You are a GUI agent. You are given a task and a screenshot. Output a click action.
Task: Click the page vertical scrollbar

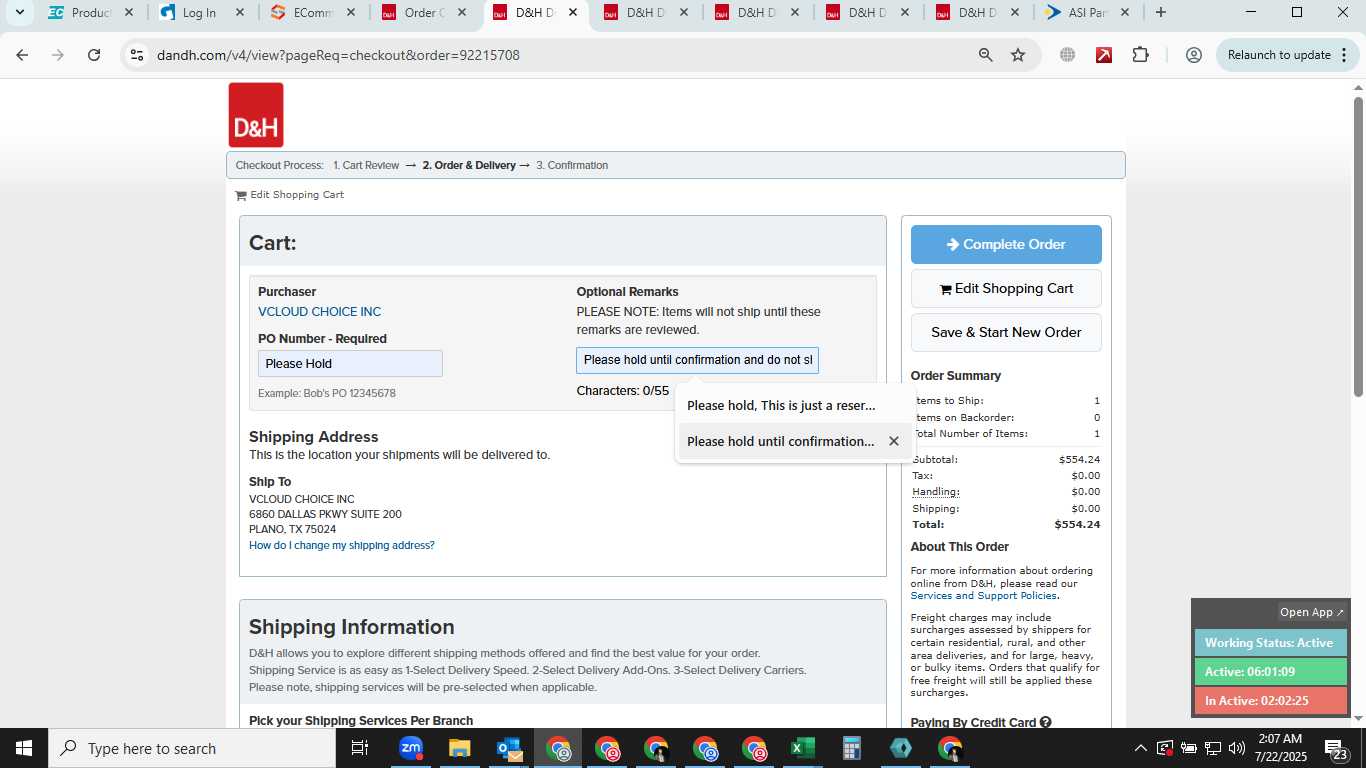1359,245
